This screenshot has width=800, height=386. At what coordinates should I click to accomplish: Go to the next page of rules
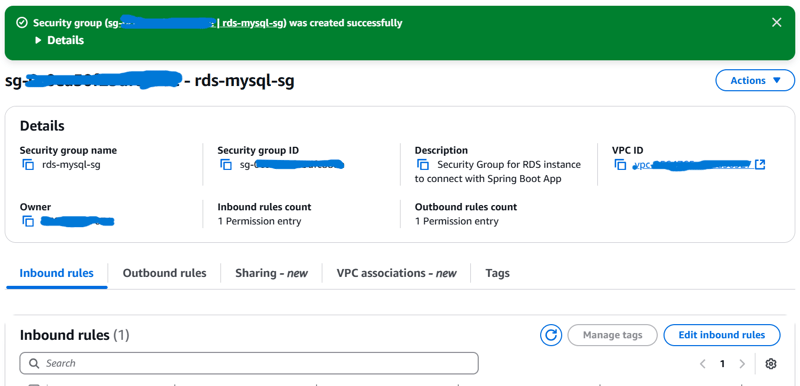(x=742, y=364)
